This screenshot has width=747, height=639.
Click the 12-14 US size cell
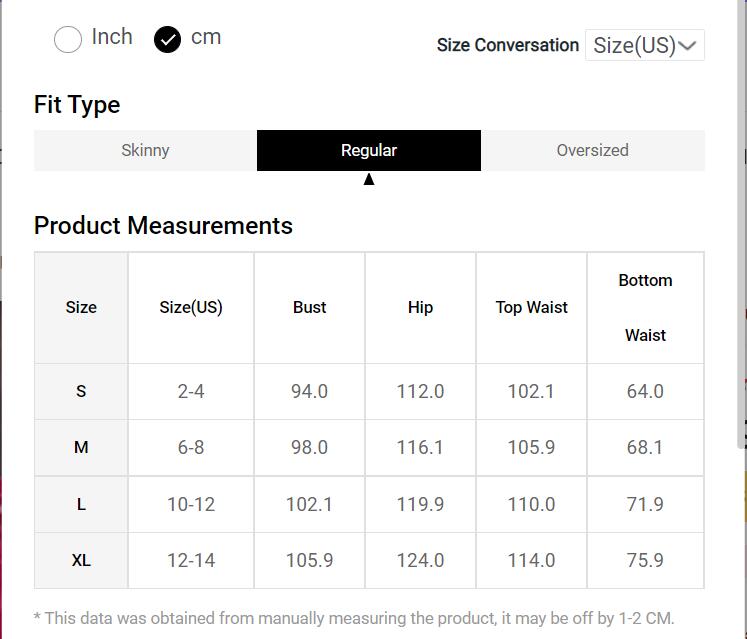click(191, 560)
